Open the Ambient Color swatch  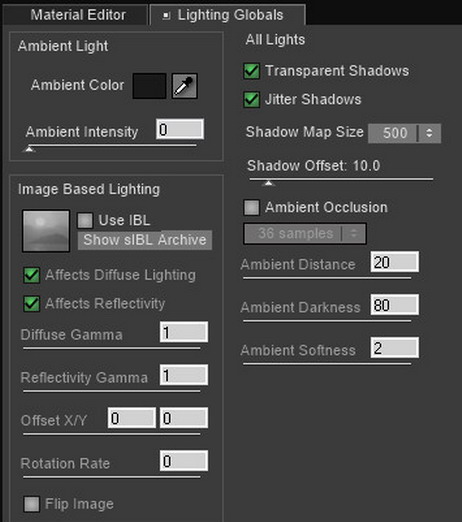[149, 86]
